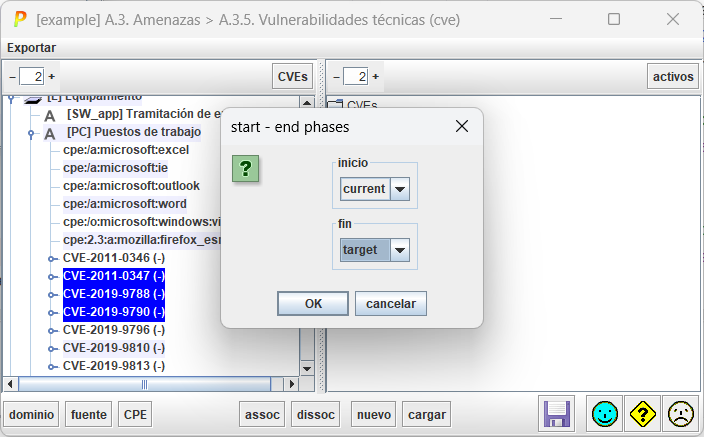
Task: Select CVE-2019-9790 (-) highlighted row
Action: (114, 312)
